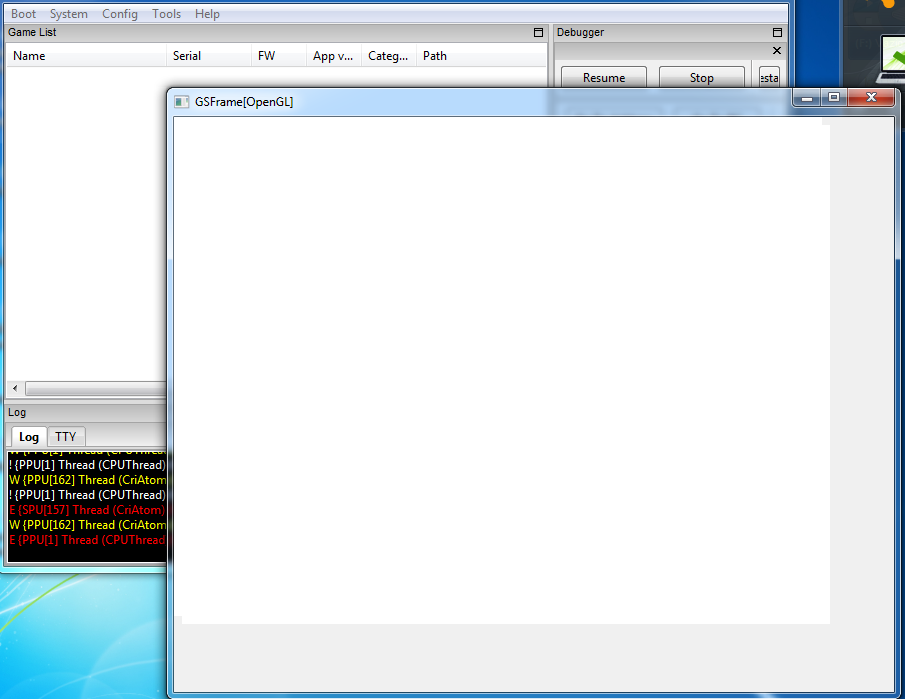This screenshot has height=699, width=905.
Task: Switch to the TTY tab
Action: tap(65, 437)
